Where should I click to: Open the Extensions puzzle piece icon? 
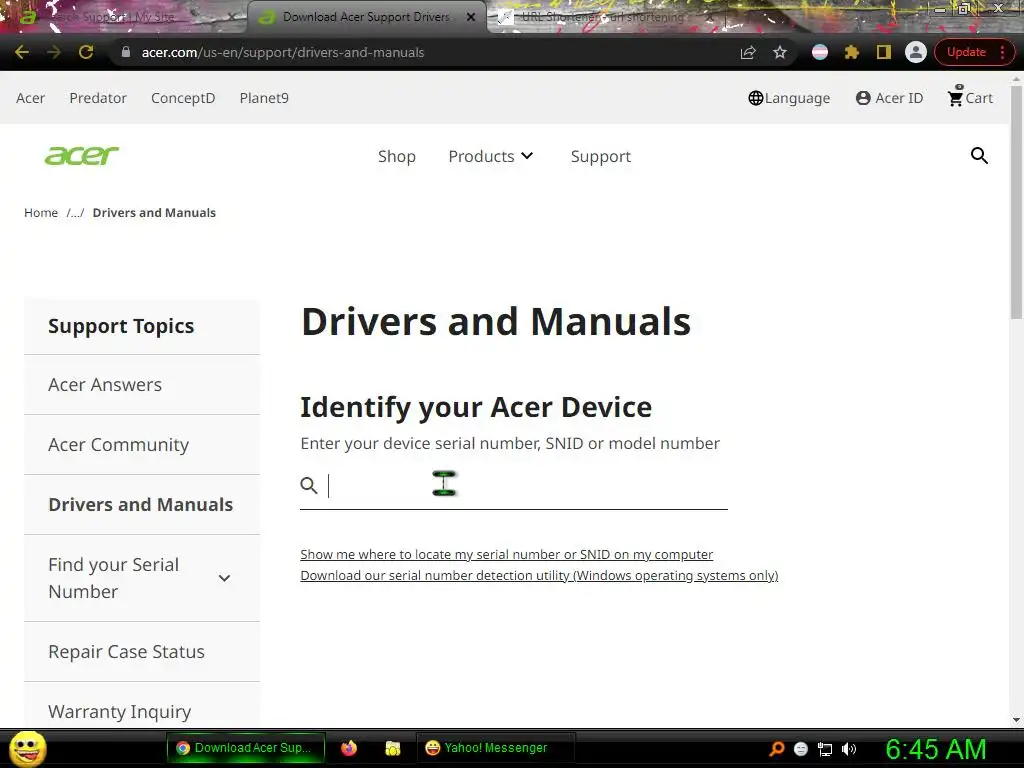(x=852, y=52)
